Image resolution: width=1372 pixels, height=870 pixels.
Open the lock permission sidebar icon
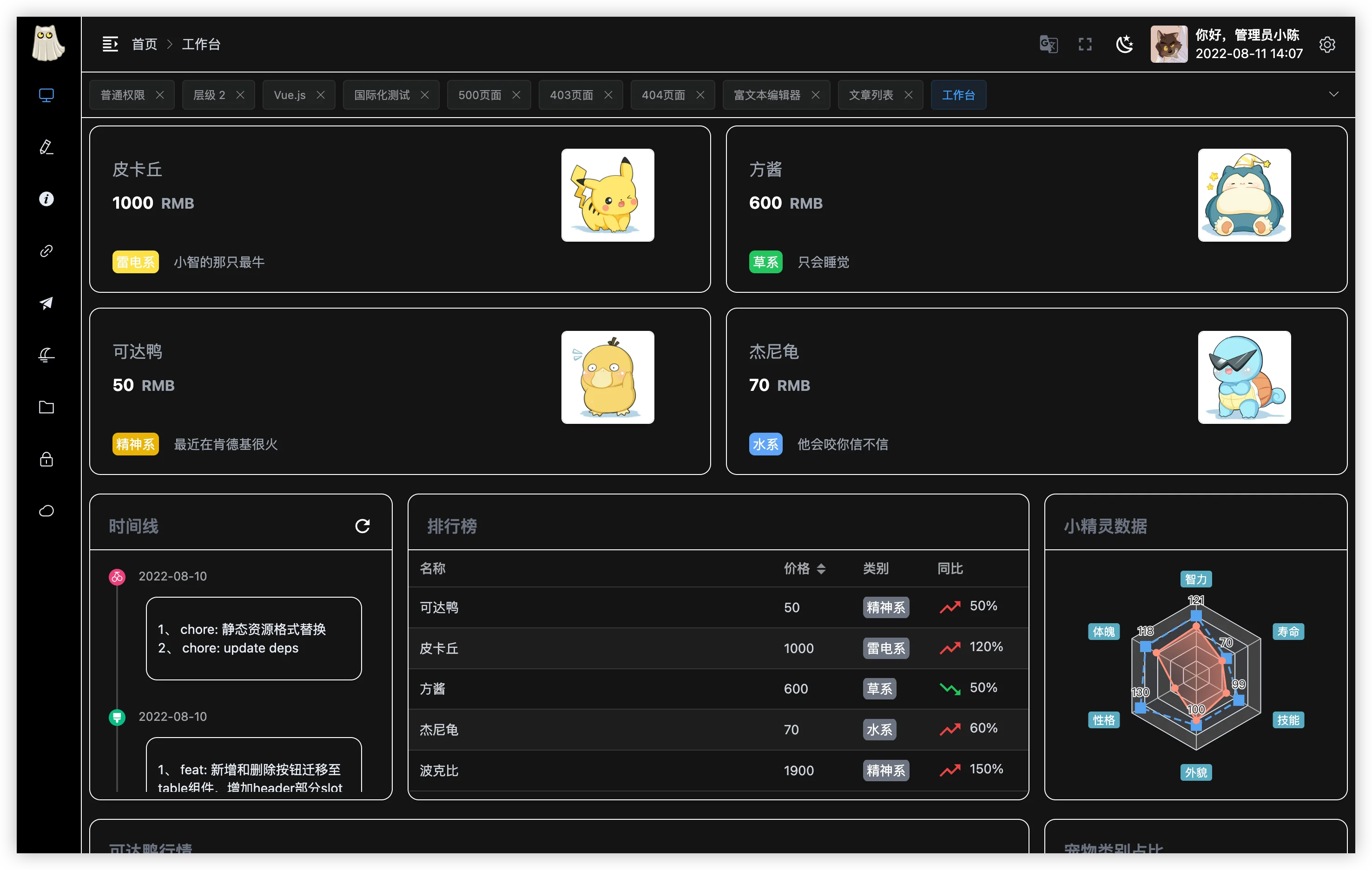(46, 459)
